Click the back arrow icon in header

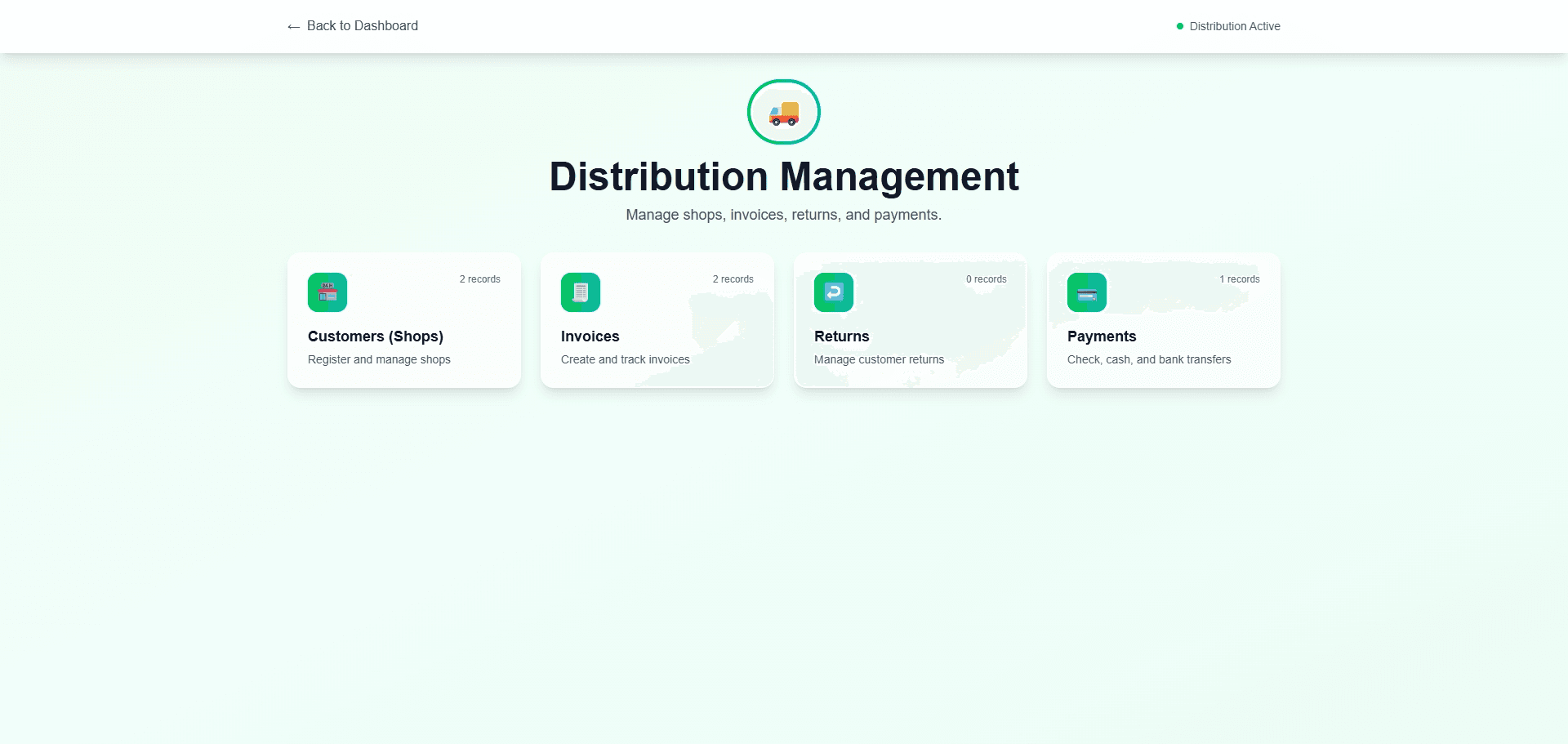(x=293, y=26)
